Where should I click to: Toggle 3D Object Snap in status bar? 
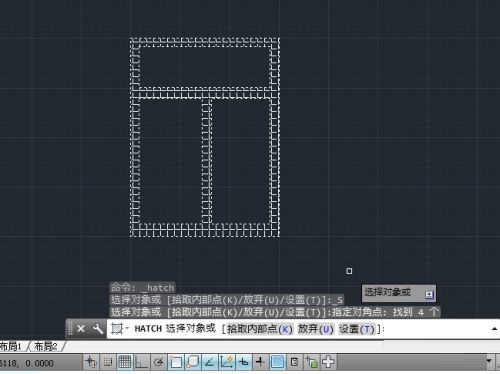click(193, 362)
